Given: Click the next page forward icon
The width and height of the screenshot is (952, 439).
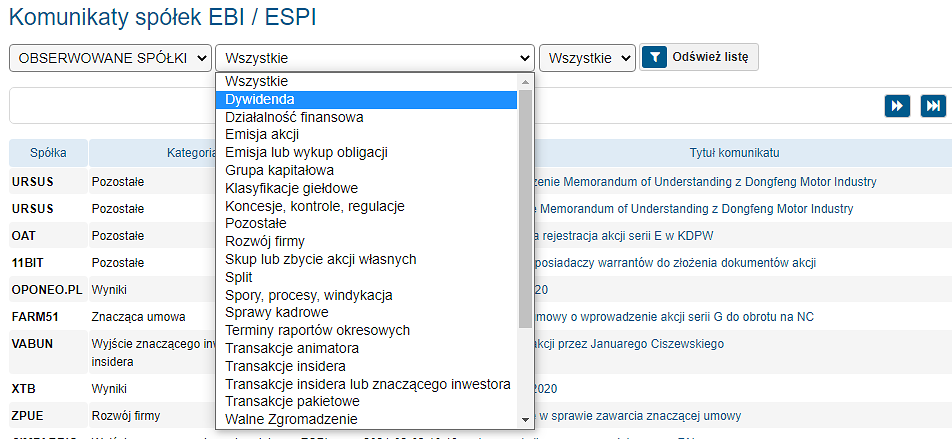Looking at the screenshot, I should pyautogui.click(x=897, y=106).
